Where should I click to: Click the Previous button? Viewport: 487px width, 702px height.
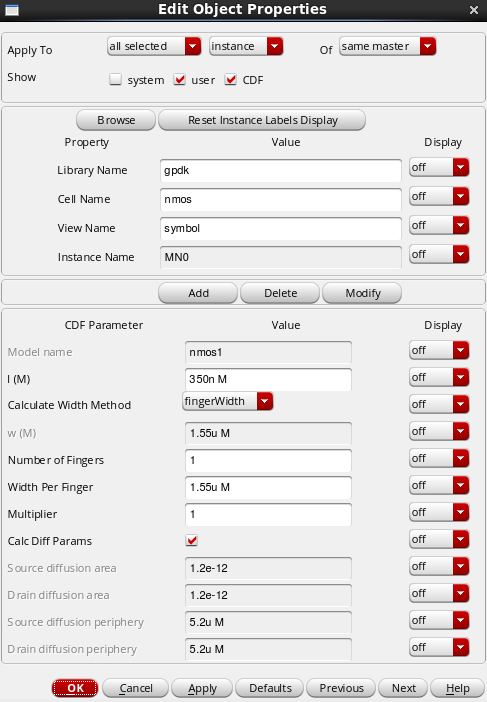[x=341, y=688]
